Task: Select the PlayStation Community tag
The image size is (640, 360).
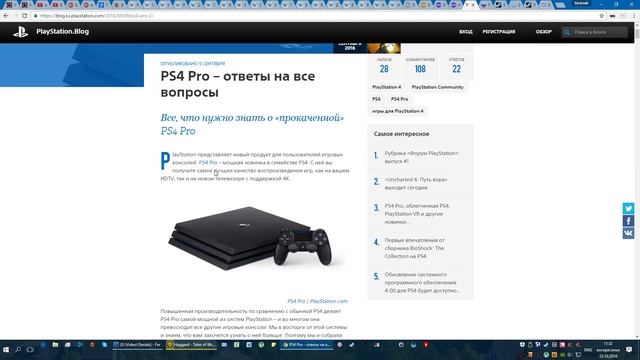Action: (438, 87)
